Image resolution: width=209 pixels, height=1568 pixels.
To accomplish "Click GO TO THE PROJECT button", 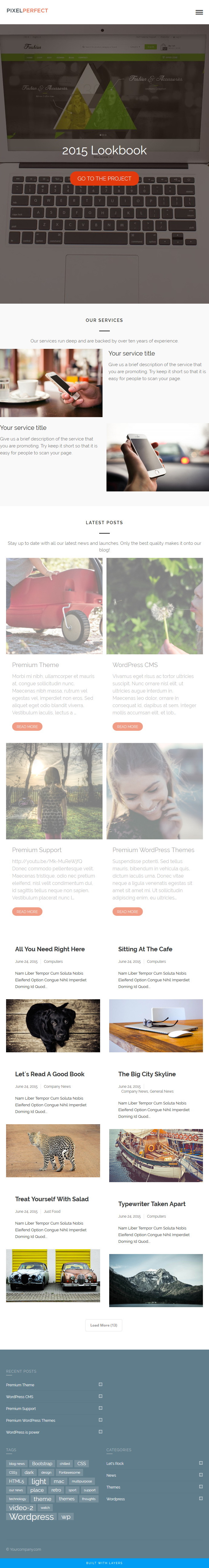I will tap(104, 178).
